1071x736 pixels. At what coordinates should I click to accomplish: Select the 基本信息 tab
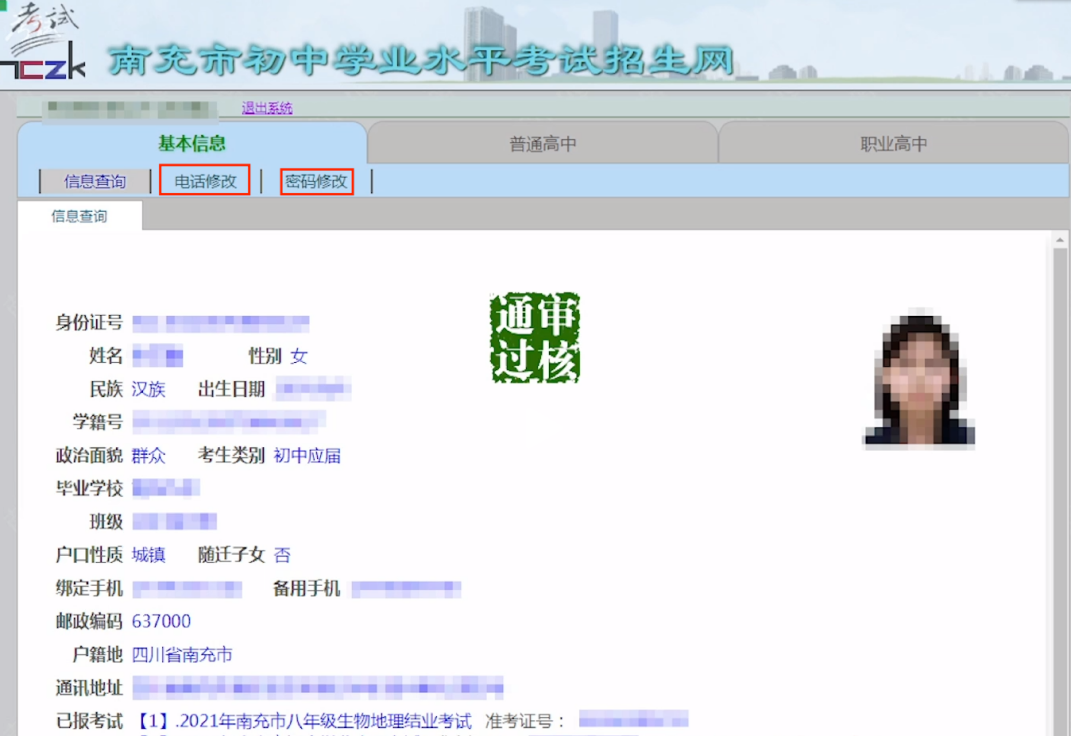pos(190,142)
